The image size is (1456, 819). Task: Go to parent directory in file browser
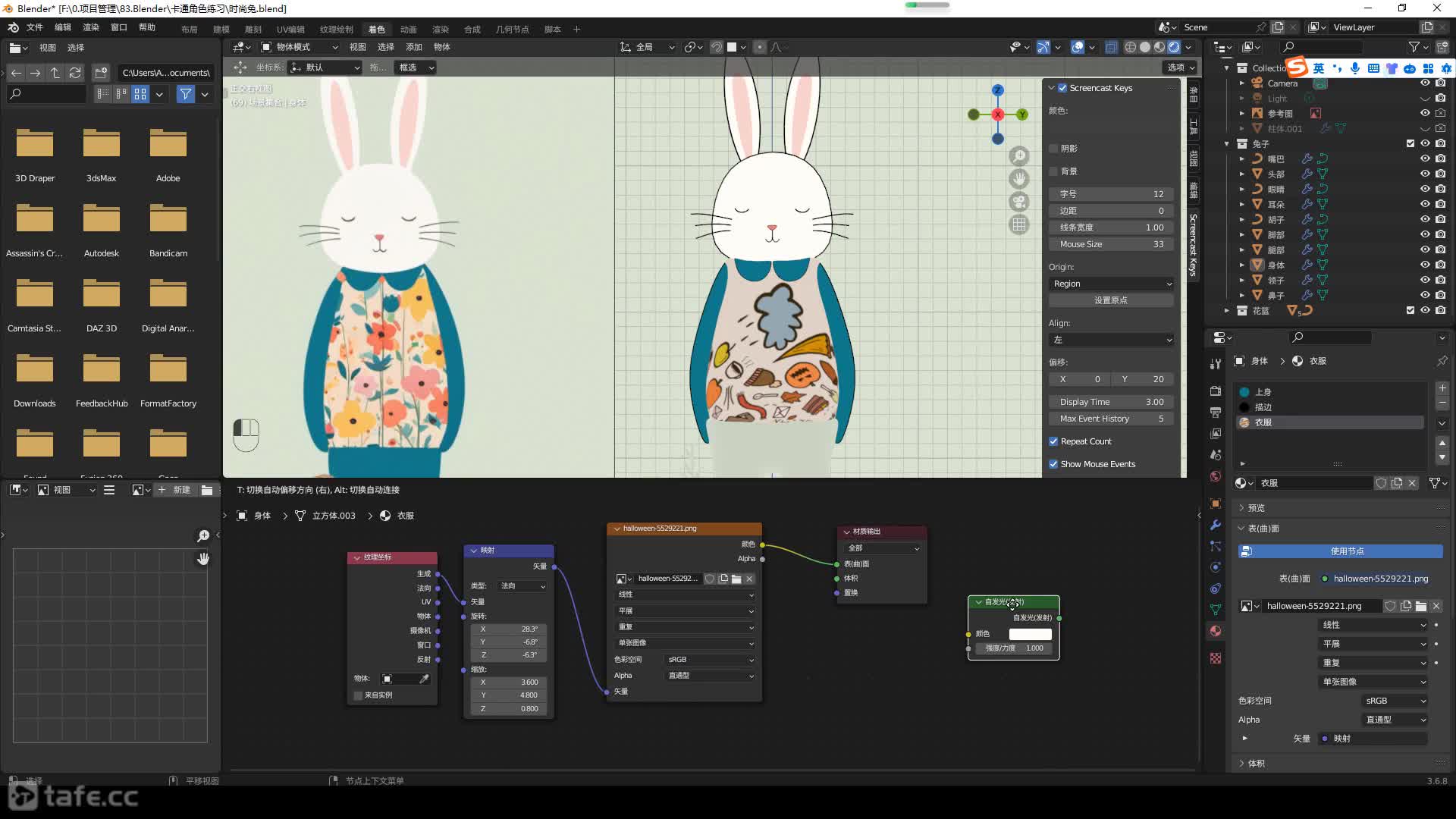click(55, 73)
